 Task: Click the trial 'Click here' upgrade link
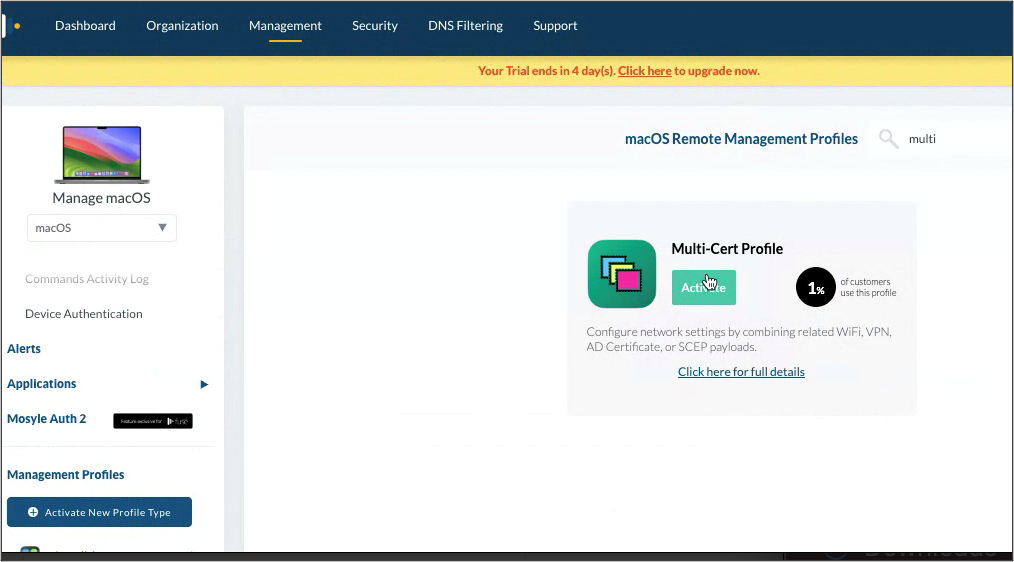point(645,71)
